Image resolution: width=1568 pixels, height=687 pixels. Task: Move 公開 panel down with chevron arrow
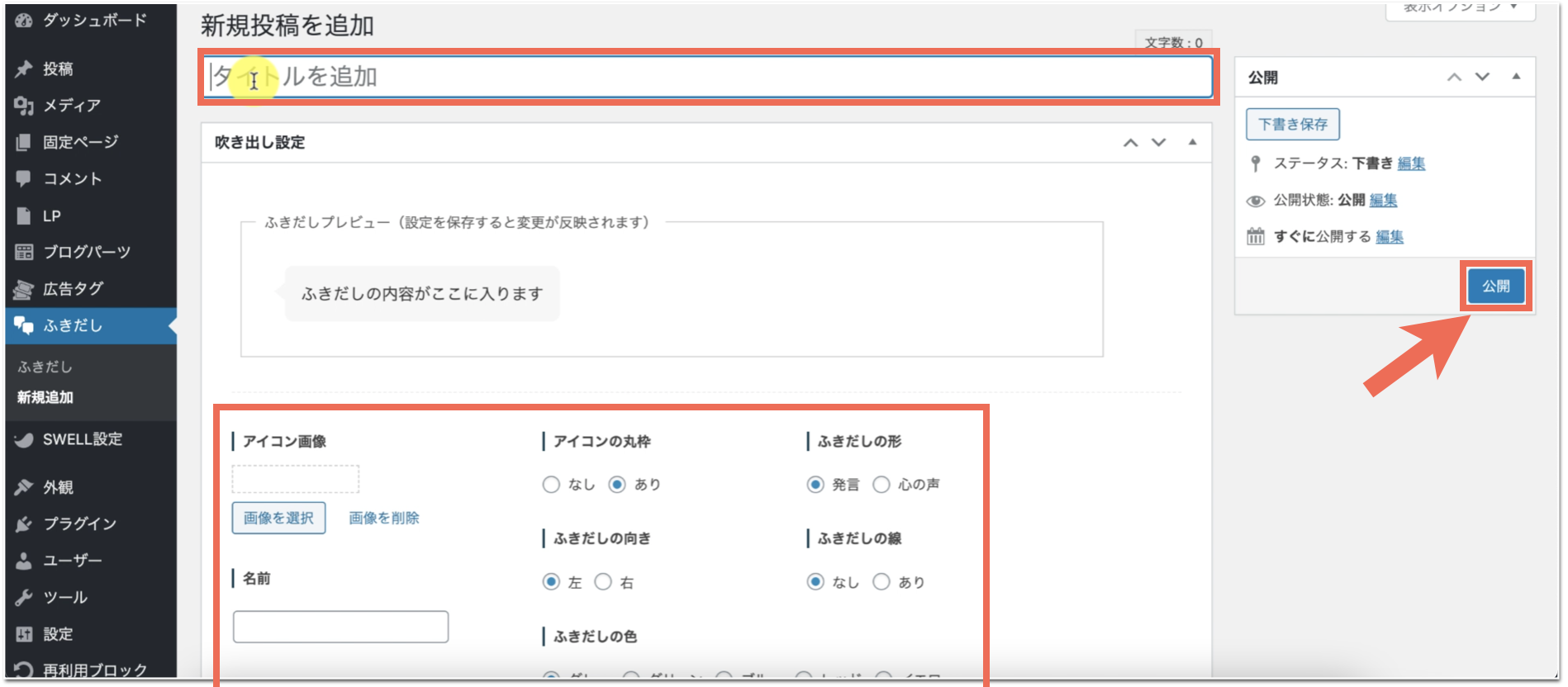click(x=1482, y=77)
